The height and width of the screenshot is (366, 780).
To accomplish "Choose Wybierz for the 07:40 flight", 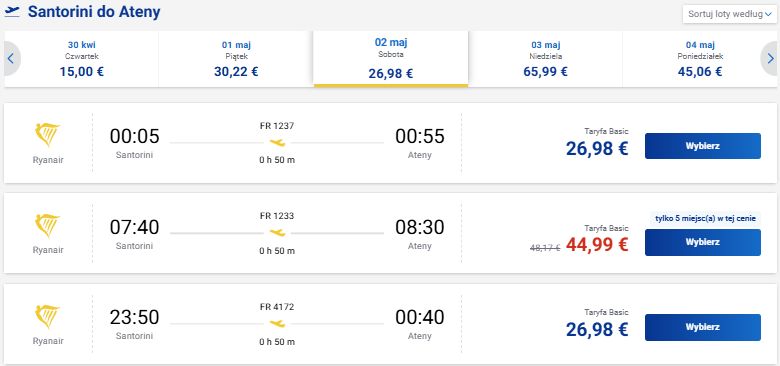I will pos(702,242).
